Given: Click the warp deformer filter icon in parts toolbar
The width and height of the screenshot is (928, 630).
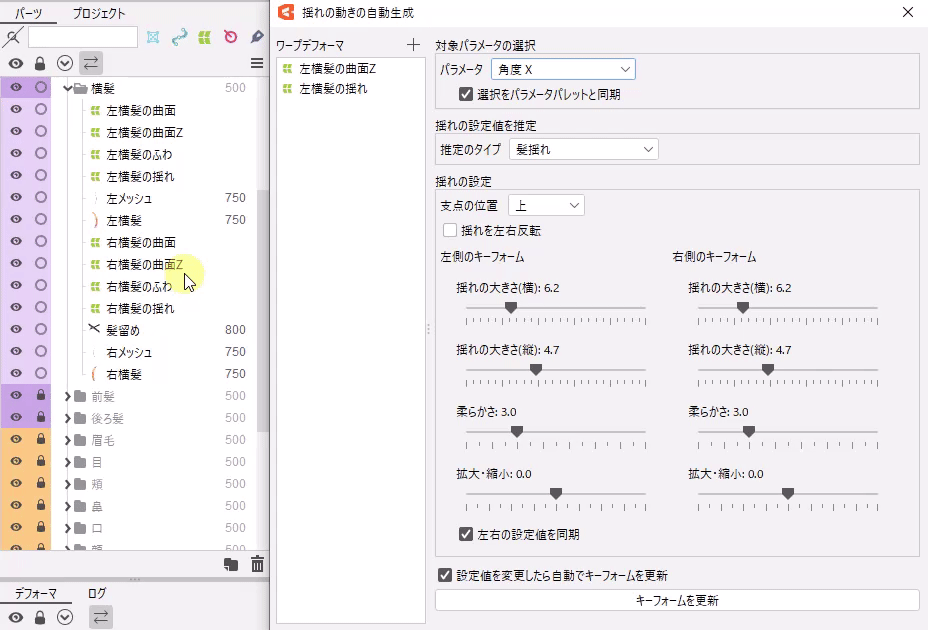Looking at the screenshot, I should click(205, 37).
